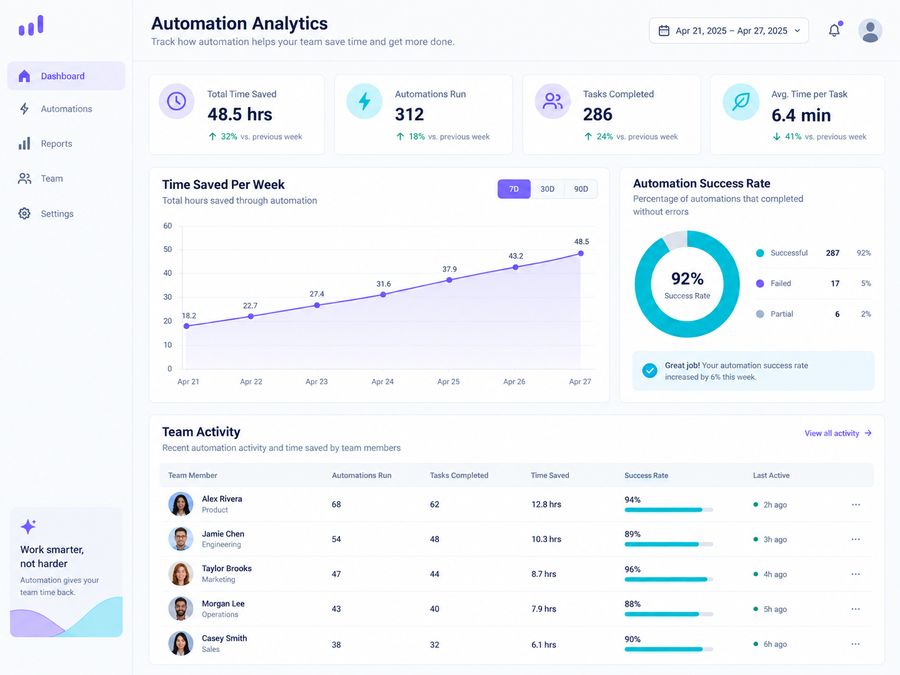Switch chart to 90D range
Image resolution: width=900 pixels, height=675 pixels.
click(x=581, y=189)
